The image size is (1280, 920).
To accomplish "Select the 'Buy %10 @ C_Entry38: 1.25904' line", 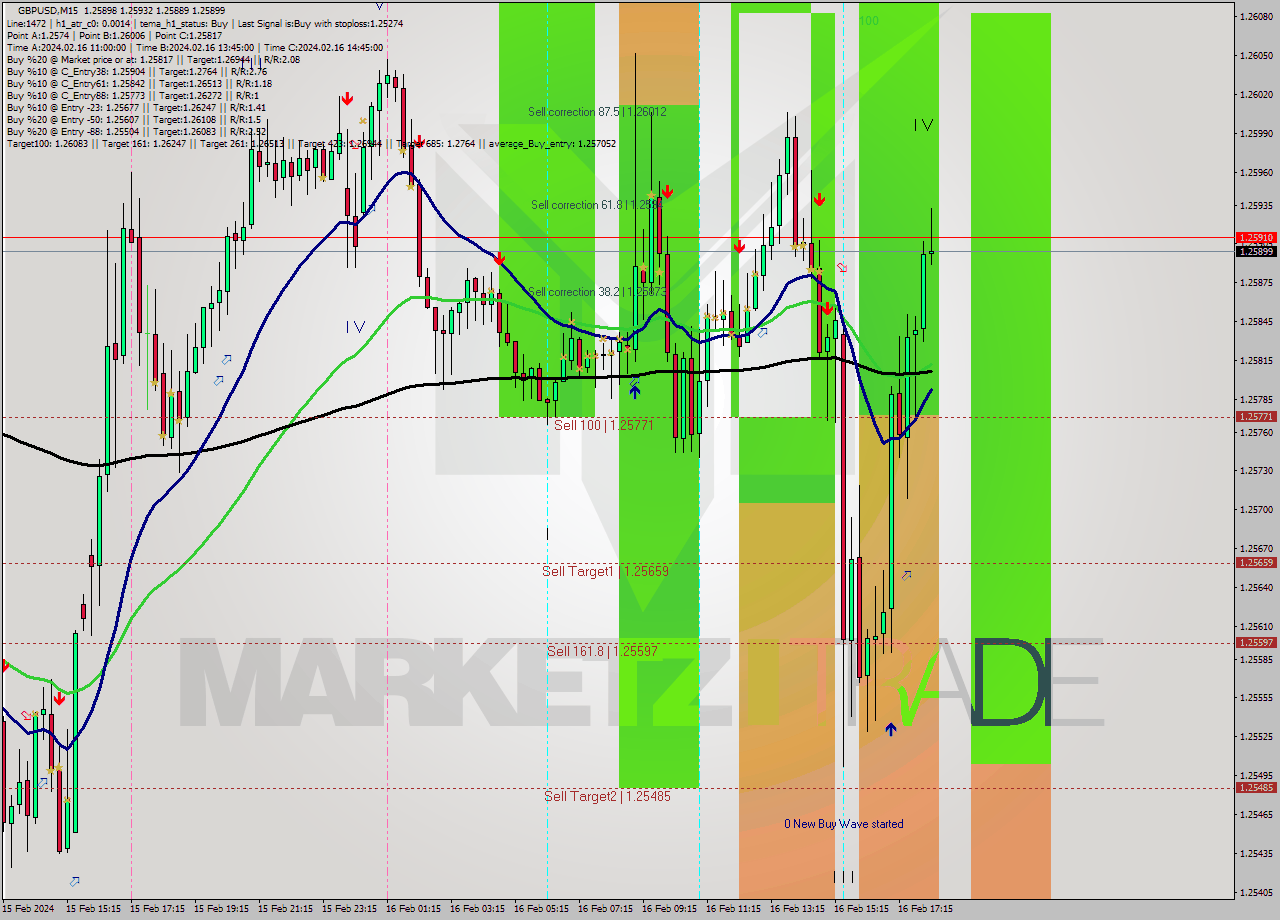I will tap(137, 71).
